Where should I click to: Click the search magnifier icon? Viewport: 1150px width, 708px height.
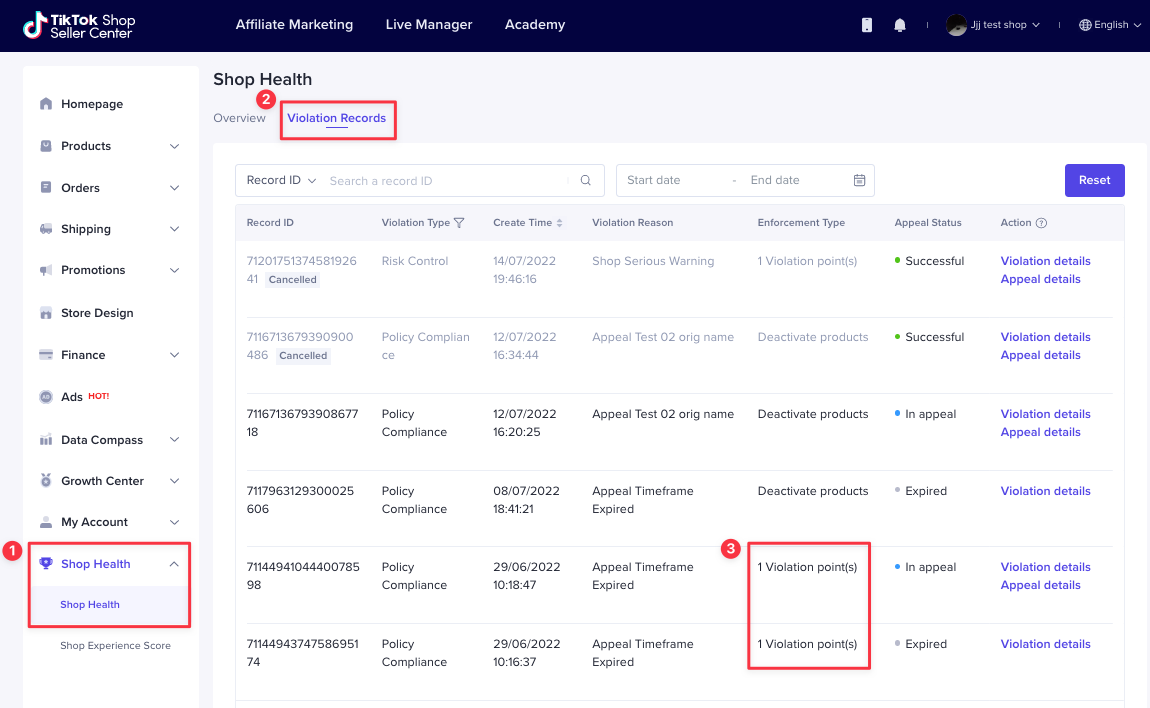coord(586,181)
